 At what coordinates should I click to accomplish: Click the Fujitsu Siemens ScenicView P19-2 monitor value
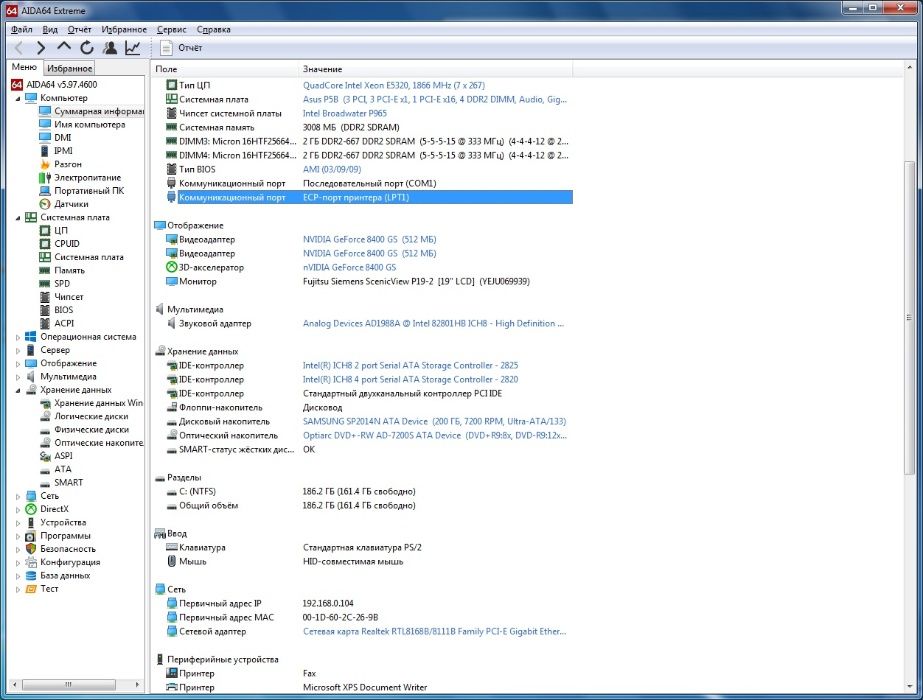click(x=416, y=281)
